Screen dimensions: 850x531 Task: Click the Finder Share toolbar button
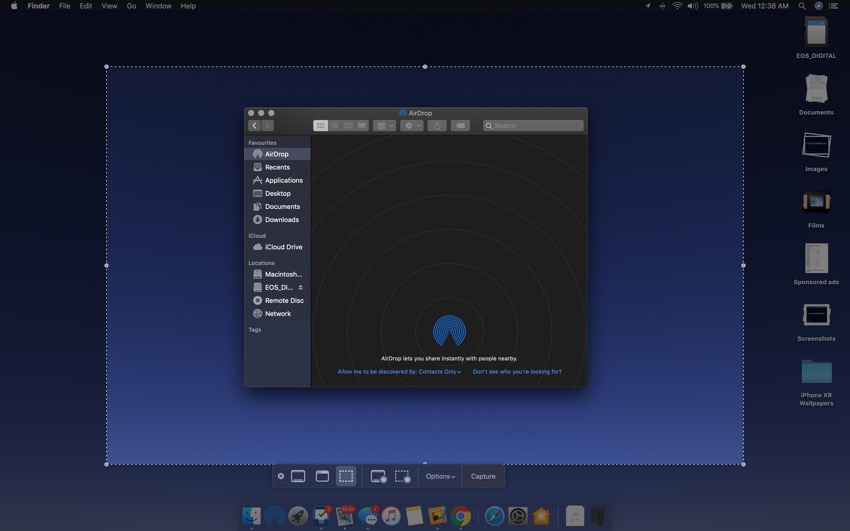(437, 126)
